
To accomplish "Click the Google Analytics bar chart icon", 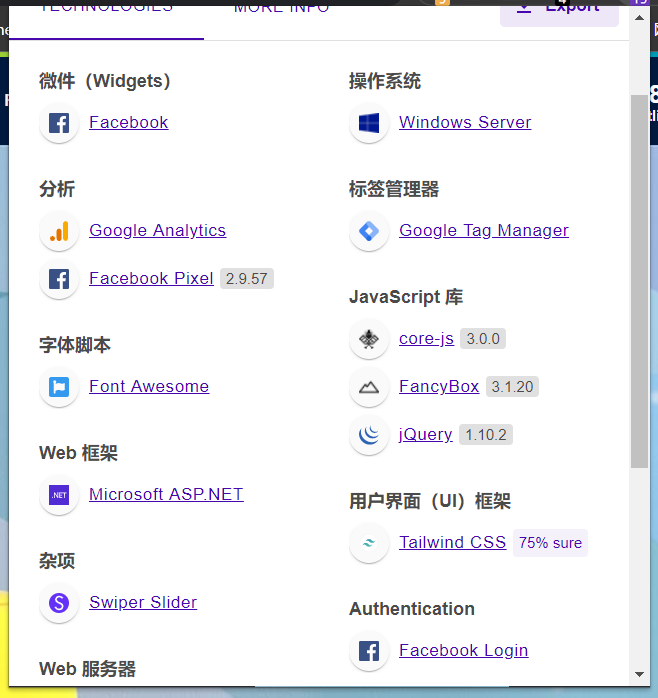I will pos(59,231).
